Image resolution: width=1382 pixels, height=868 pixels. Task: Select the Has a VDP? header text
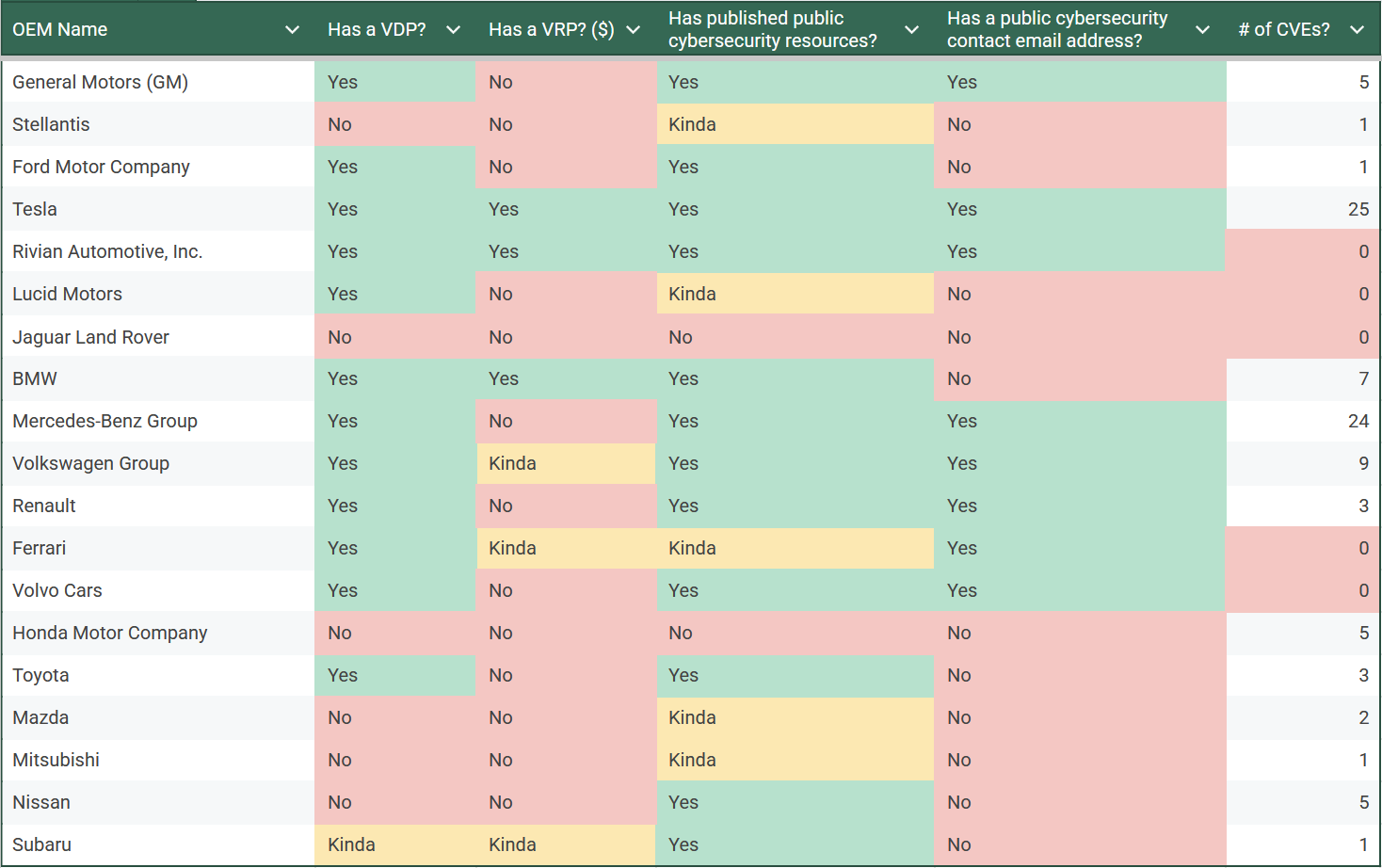pos(377,30)
